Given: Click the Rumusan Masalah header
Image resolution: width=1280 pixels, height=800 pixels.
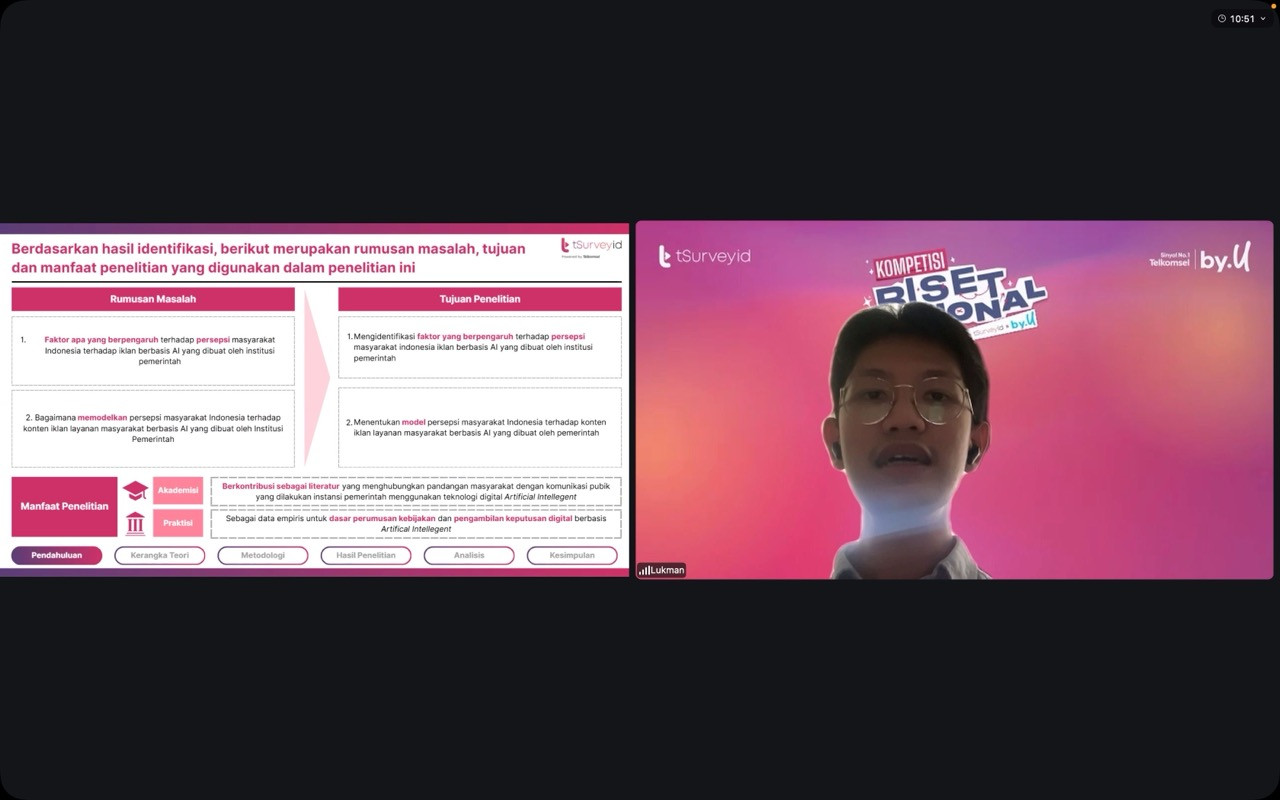Looking at the screenshot, I should (x=153, y=299).
